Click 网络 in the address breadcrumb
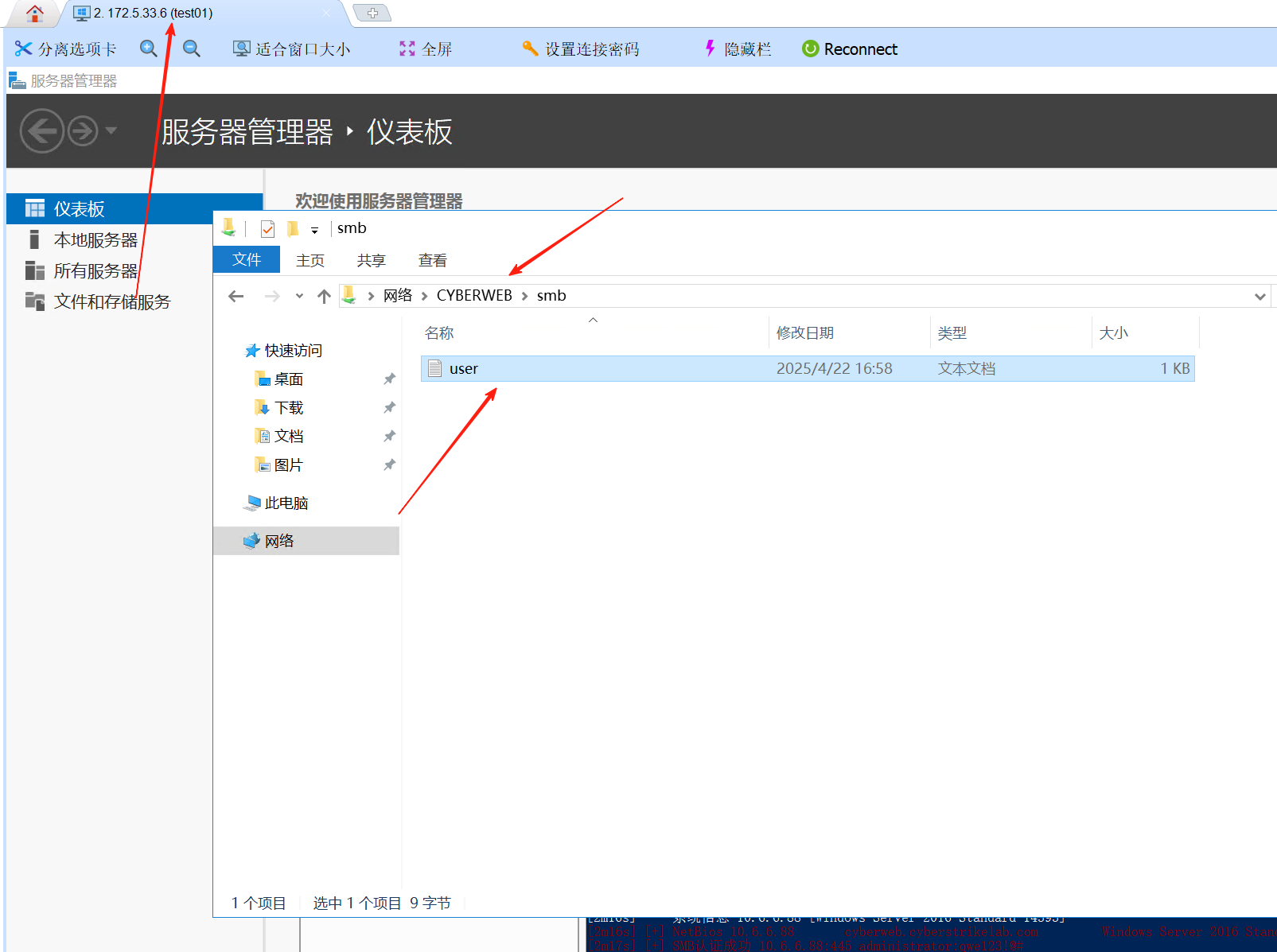The height and width of the screenshot is (952, 1277). point(398,295)
